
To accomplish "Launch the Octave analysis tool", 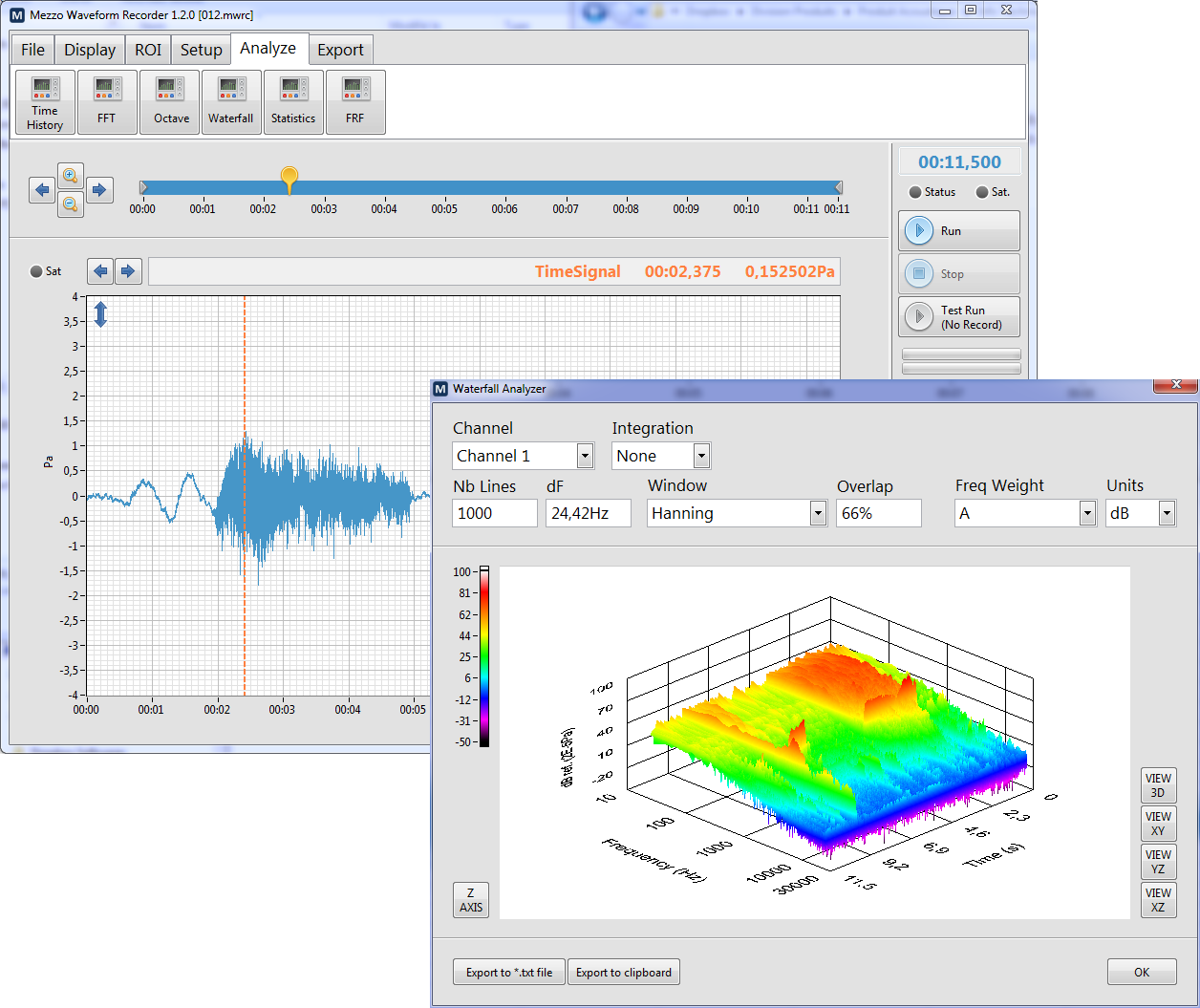I will click(x=171, y=102).
